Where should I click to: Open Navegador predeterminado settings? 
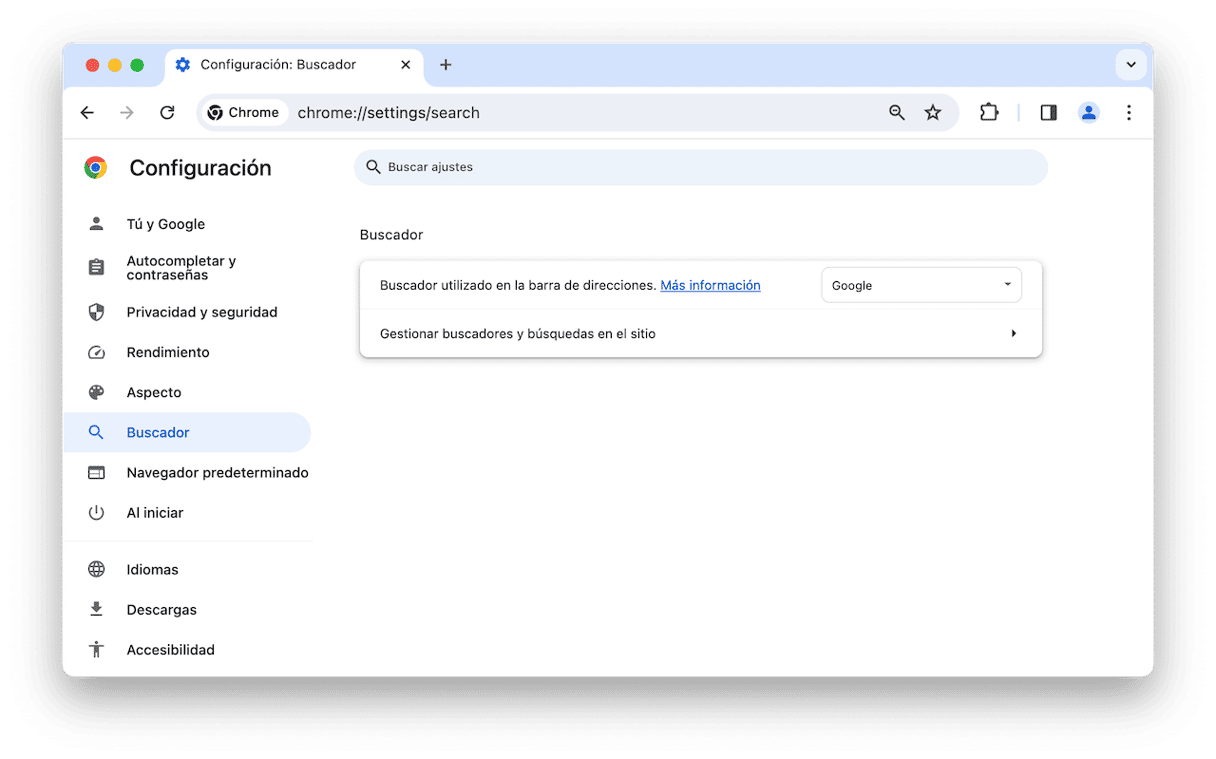click(x=188, y=472)
